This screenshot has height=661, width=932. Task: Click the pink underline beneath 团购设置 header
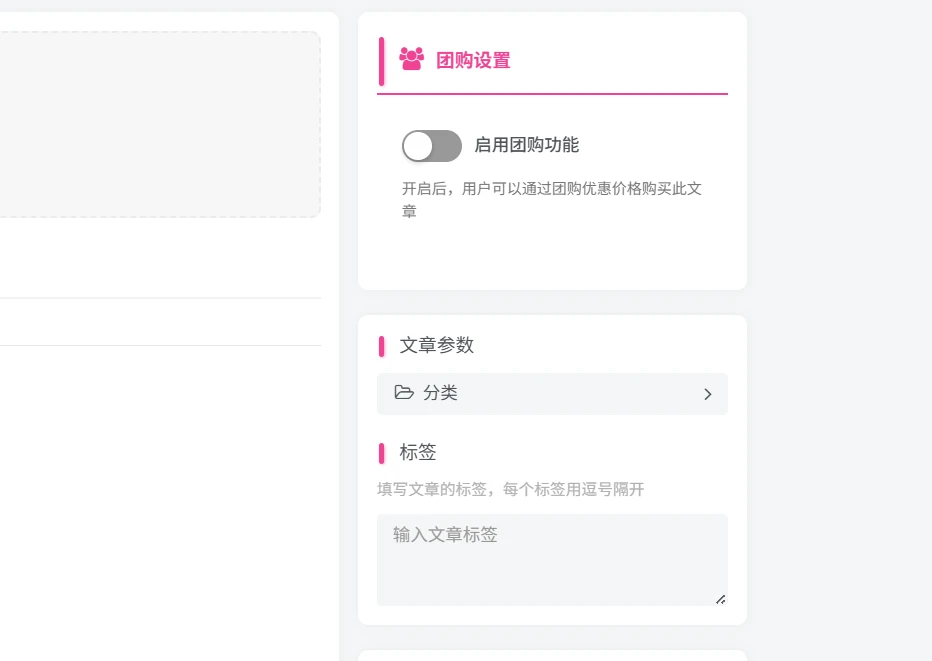pyautogui.click(x=552, y=93)
